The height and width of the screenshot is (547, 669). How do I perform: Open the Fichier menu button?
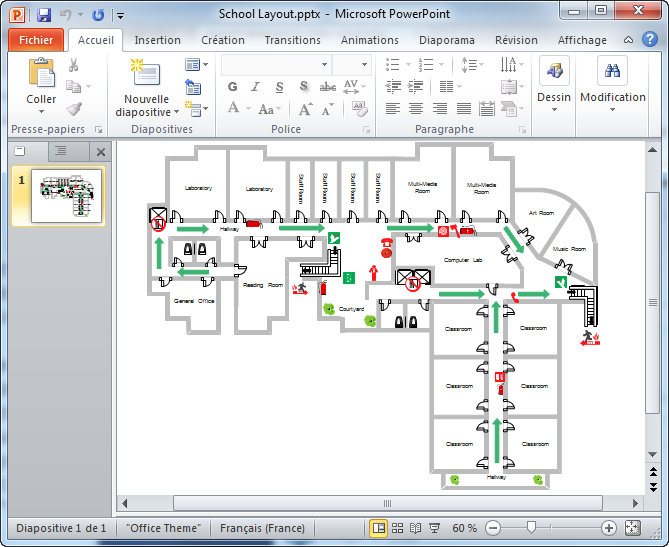36,40
